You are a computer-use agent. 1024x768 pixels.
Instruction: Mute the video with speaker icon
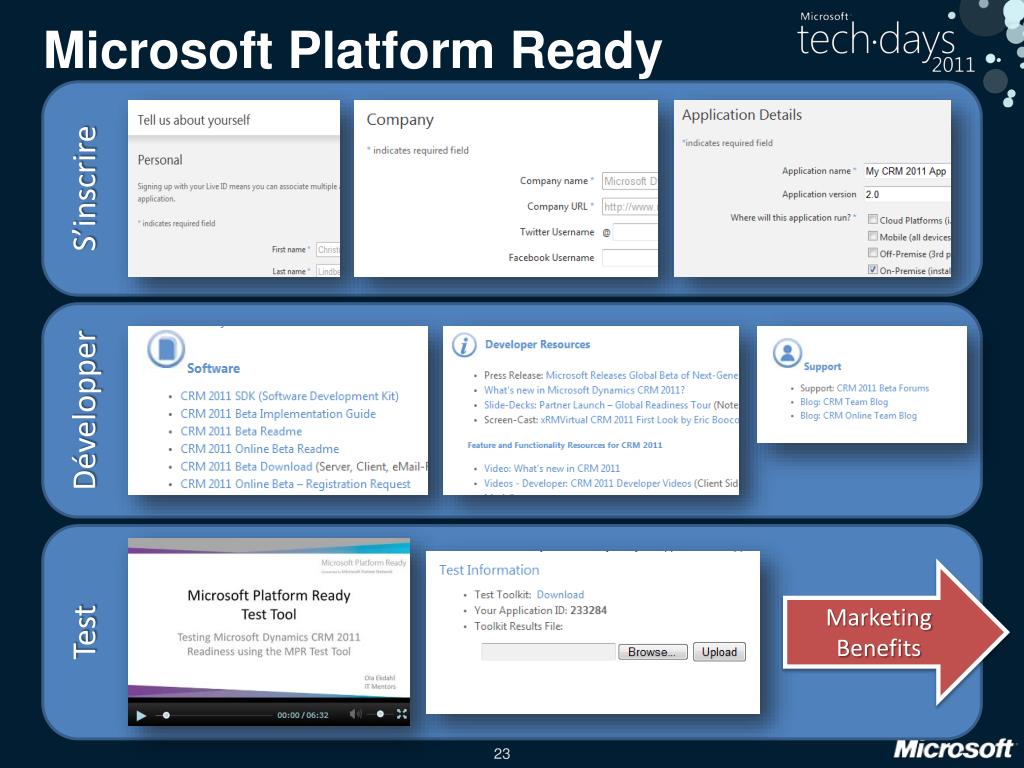pyautogui.click(x=355, y=714)
